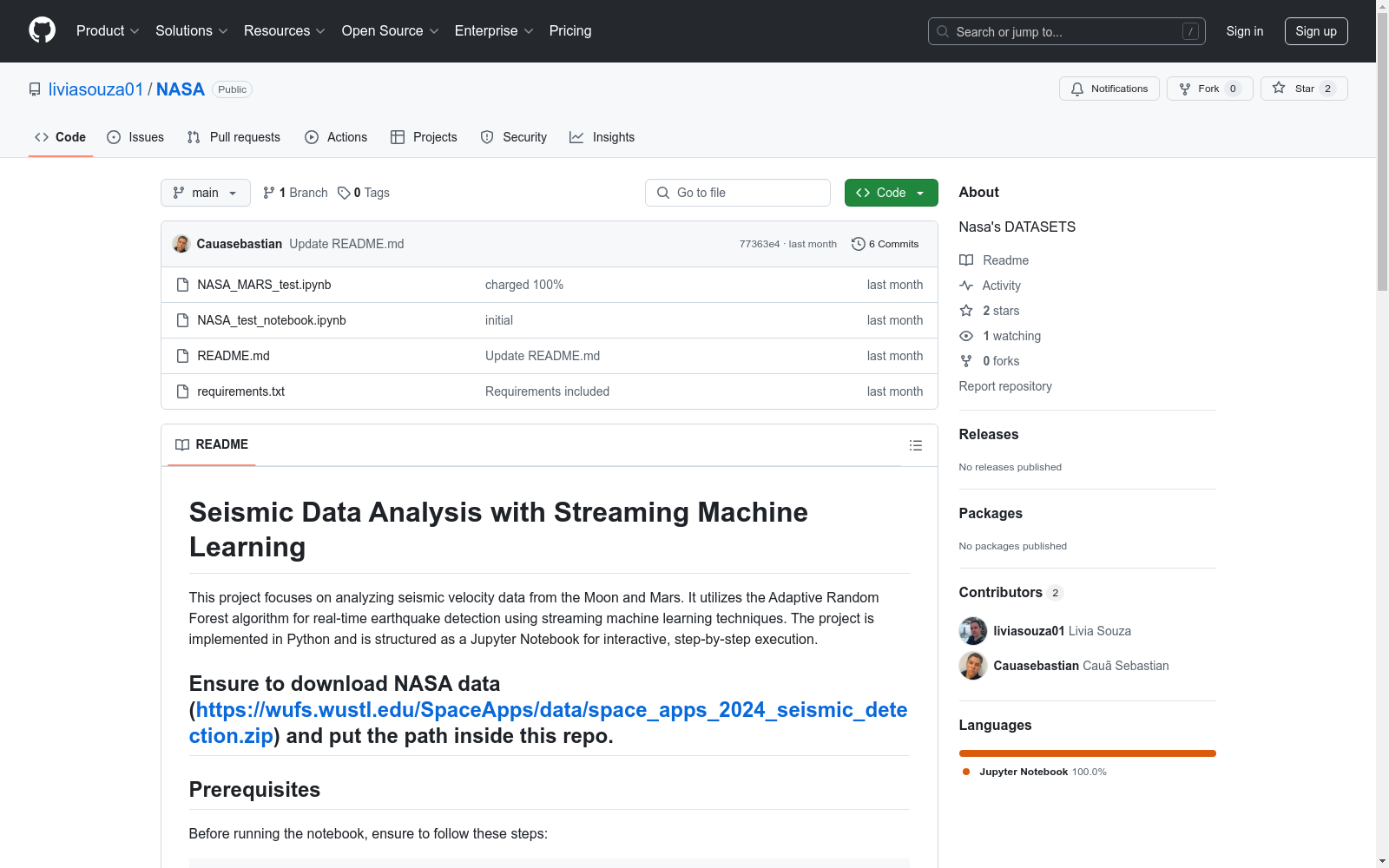Image resolution: width=1389 pixels, height=868 pixels.
Task: Click Report repository link
Action: (x=1005, y=386)
